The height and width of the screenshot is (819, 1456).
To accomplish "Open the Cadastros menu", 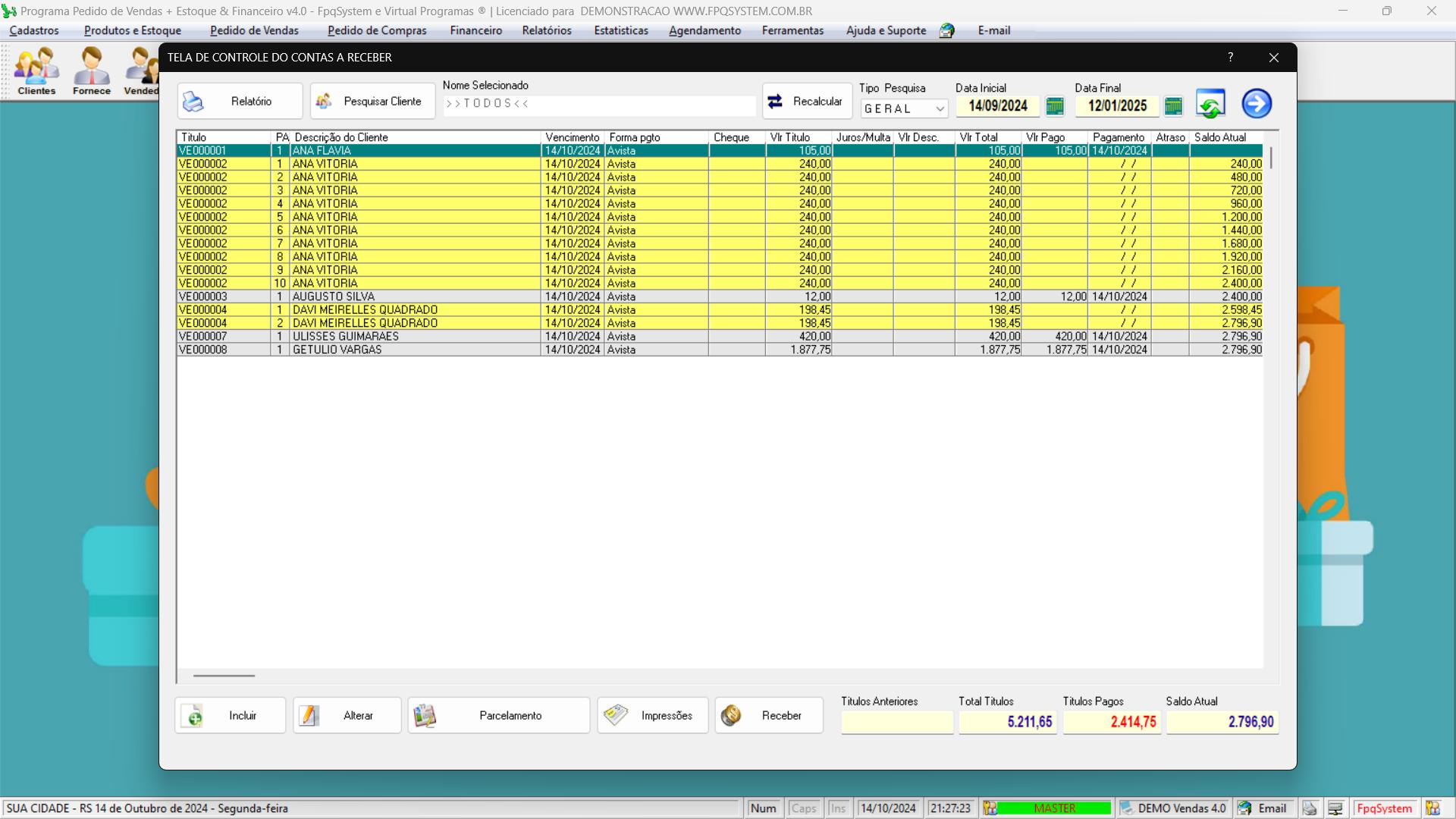I will [34, 30].
